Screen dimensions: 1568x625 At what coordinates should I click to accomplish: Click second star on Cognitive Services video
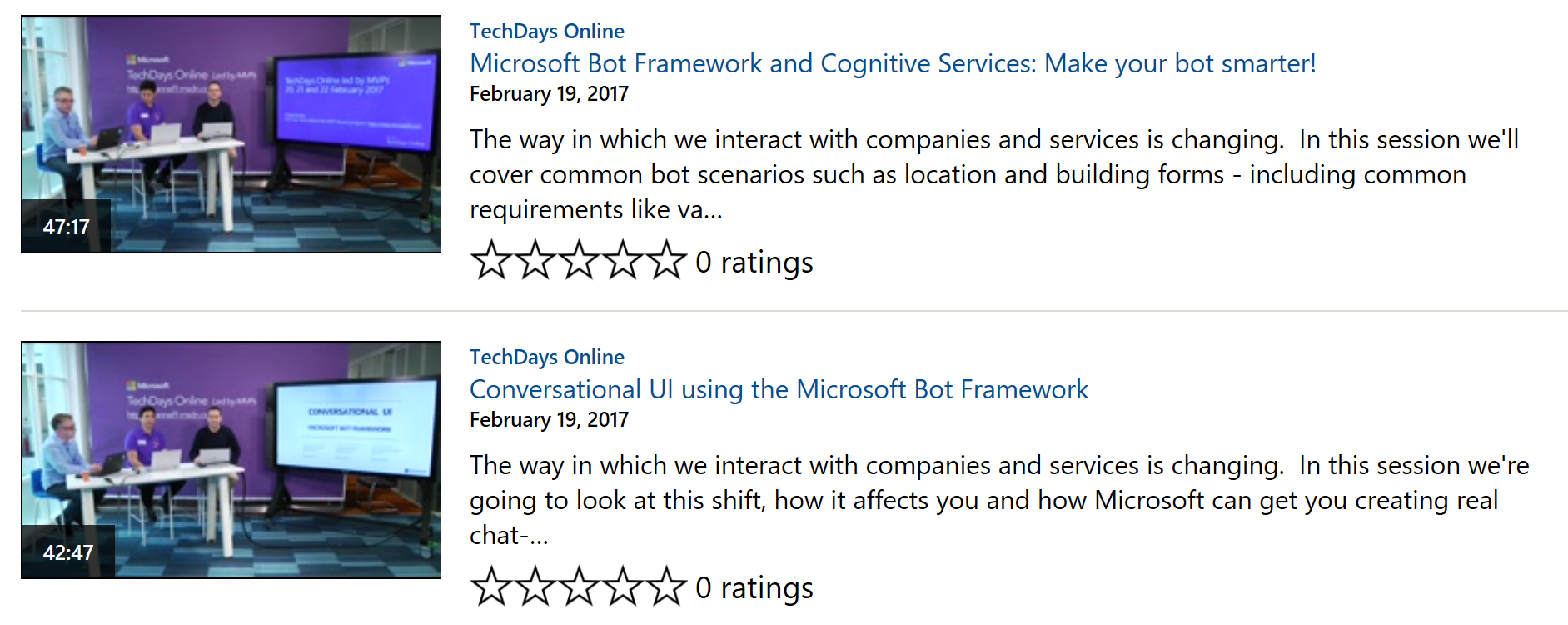tap(535, 260)
